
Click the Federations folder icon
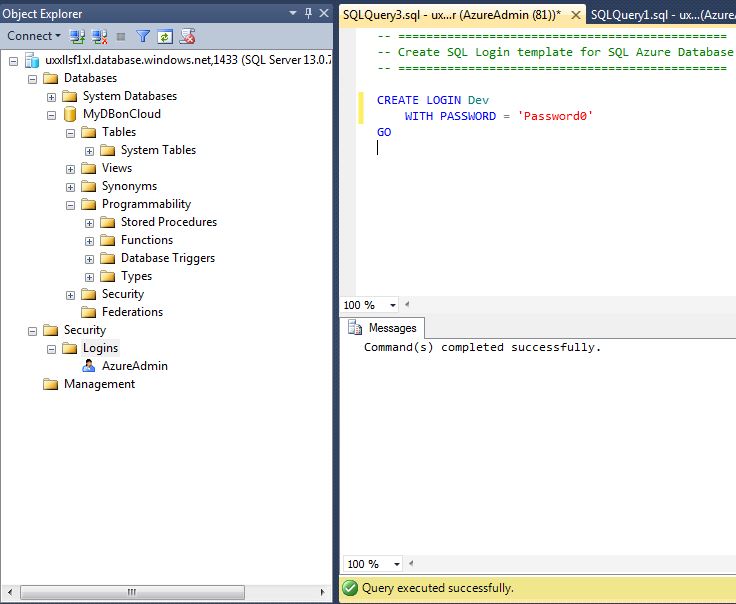pos(88,313)
